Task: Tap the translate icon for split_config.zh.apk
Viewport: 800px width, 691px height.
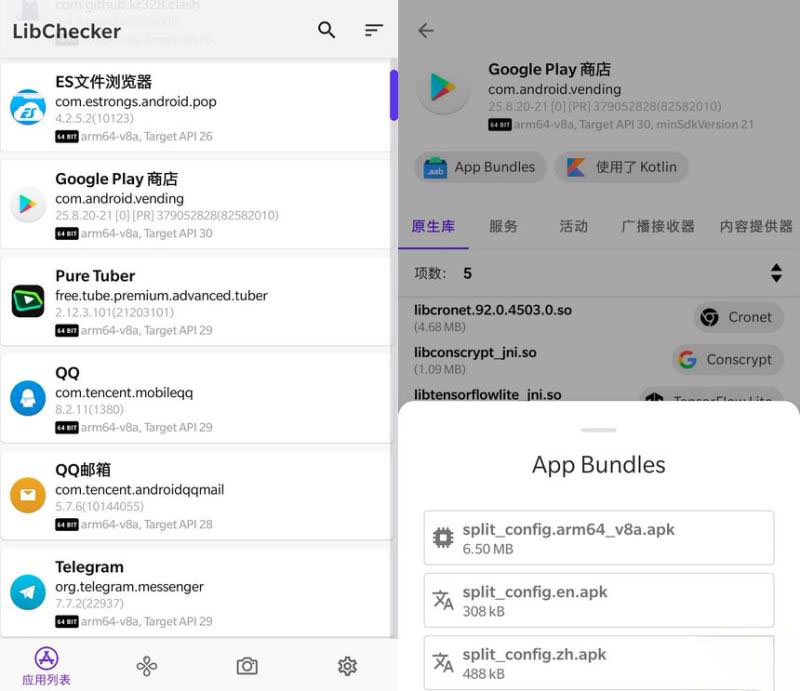Action: click(x=443, y=662)
